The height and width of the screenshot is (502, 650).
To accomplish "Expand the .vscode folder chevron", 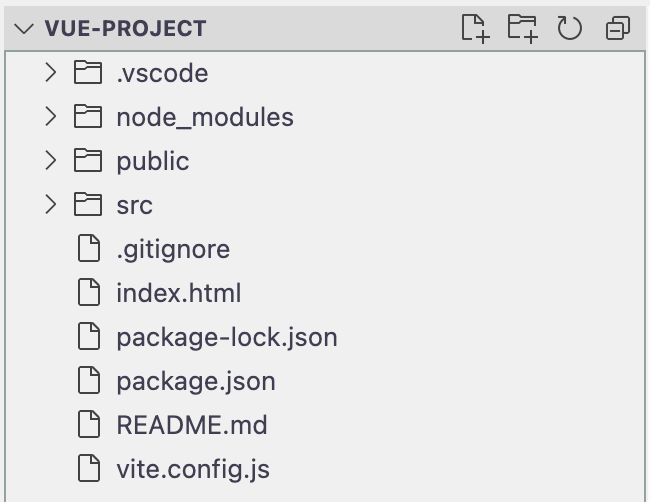I will (51, 73).
